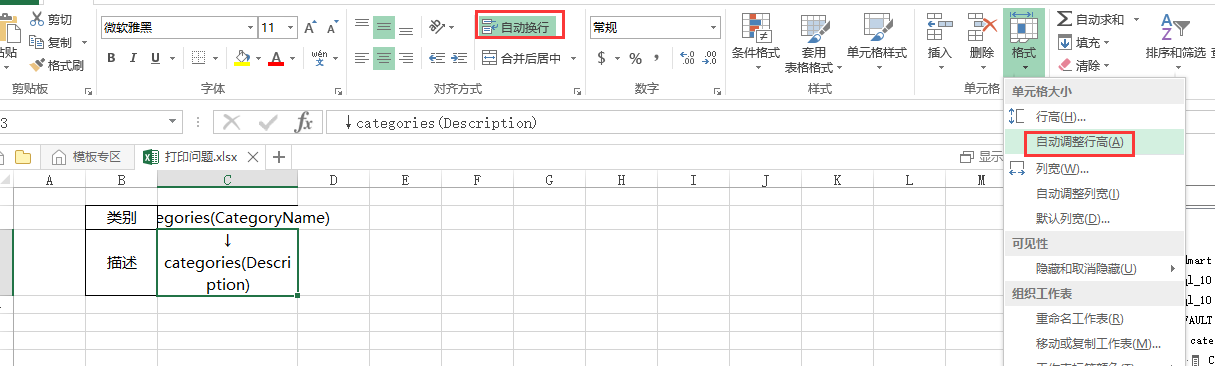Cancel formula entry X button
The width and height of the screenshot is (1215, 366).
(x=232, y=122)
